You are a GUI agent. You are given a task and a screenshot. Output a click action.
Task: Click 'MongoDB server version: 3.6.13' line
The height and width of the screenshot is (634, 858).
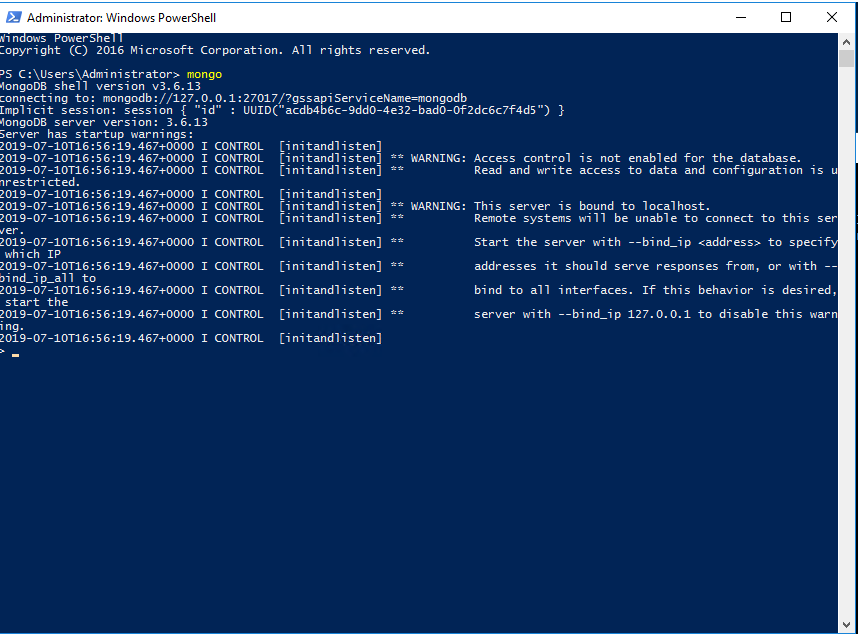[x=104, y=123]
